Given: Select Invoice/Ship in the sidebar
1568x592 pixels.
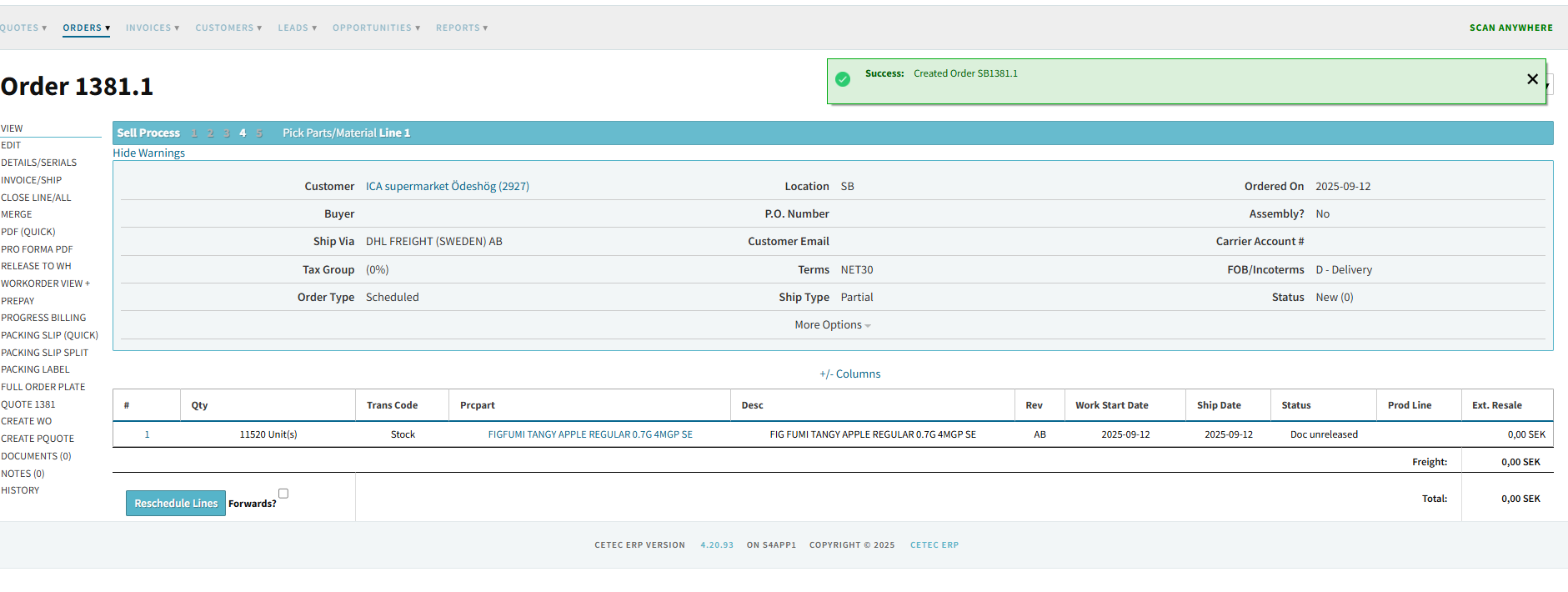Looking at the screenshot, I should point(32,180).
